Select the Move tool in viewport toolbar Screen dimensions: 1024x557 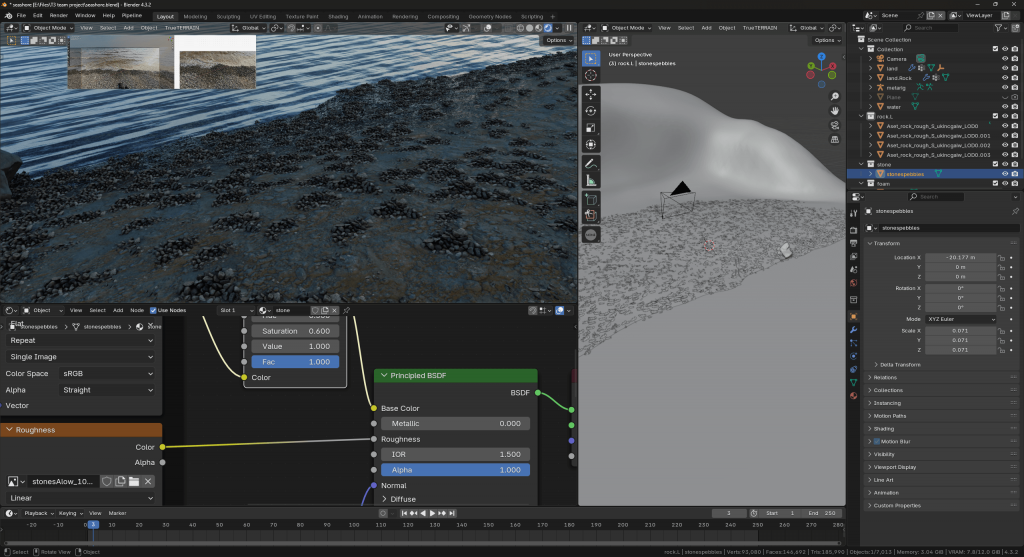pyautogui.click(x=590, y=93)
